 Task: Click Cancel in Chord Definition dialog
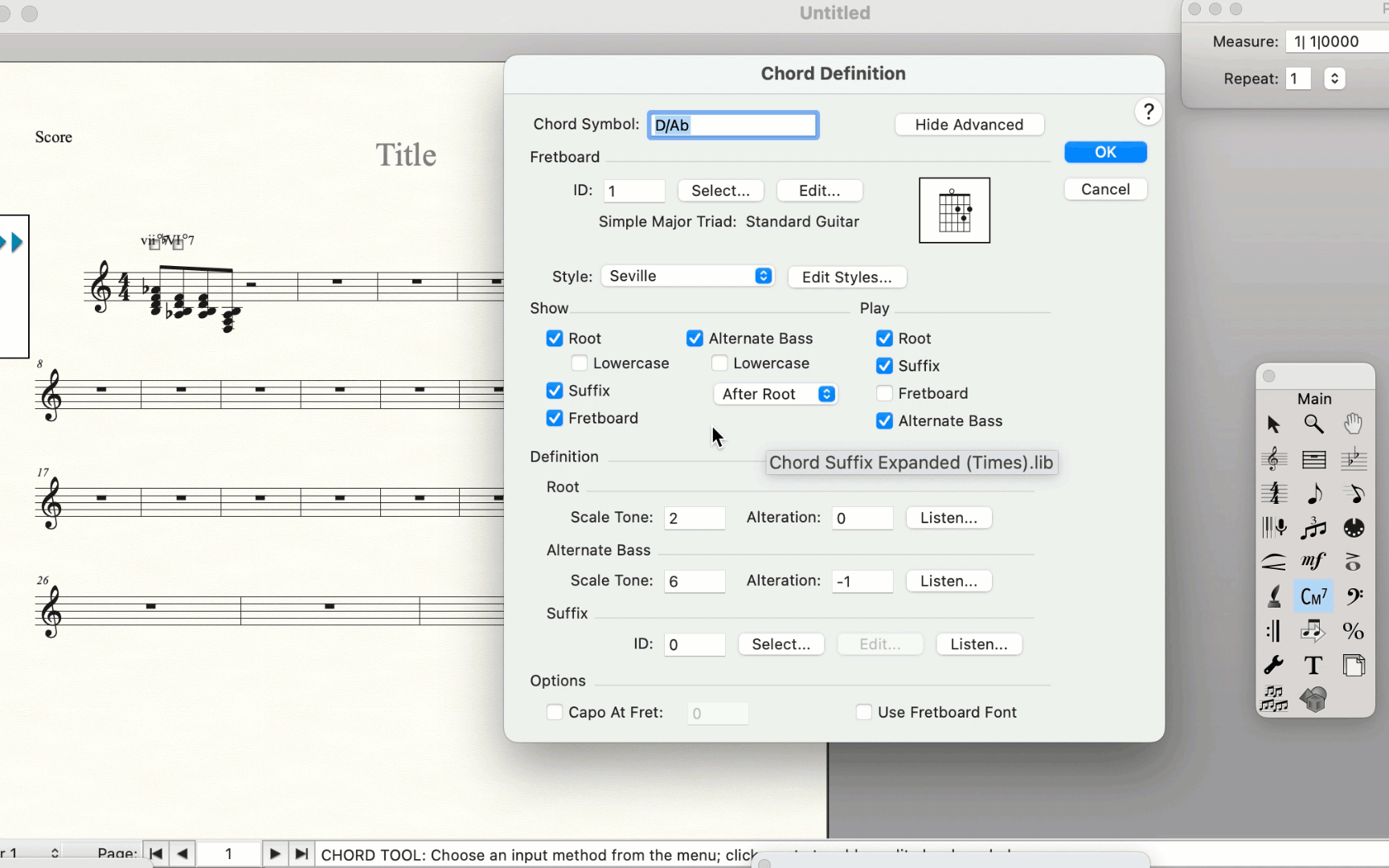[x=1106, y=189]
